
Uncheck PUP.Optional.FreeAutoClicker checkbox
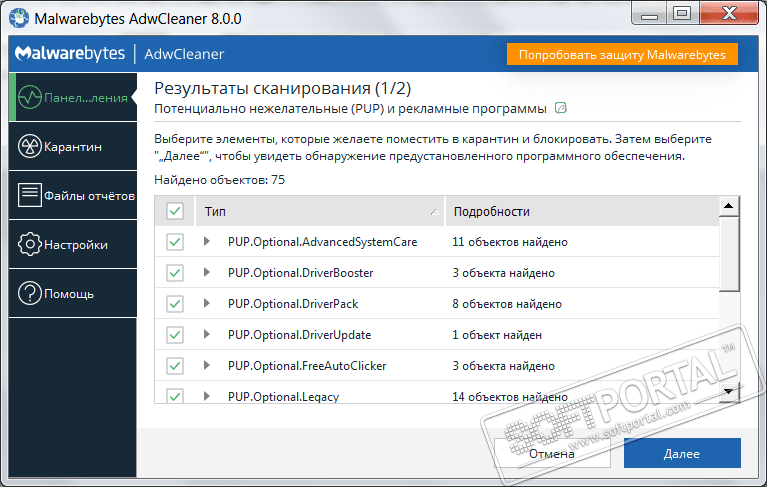(x=175, y=366)
